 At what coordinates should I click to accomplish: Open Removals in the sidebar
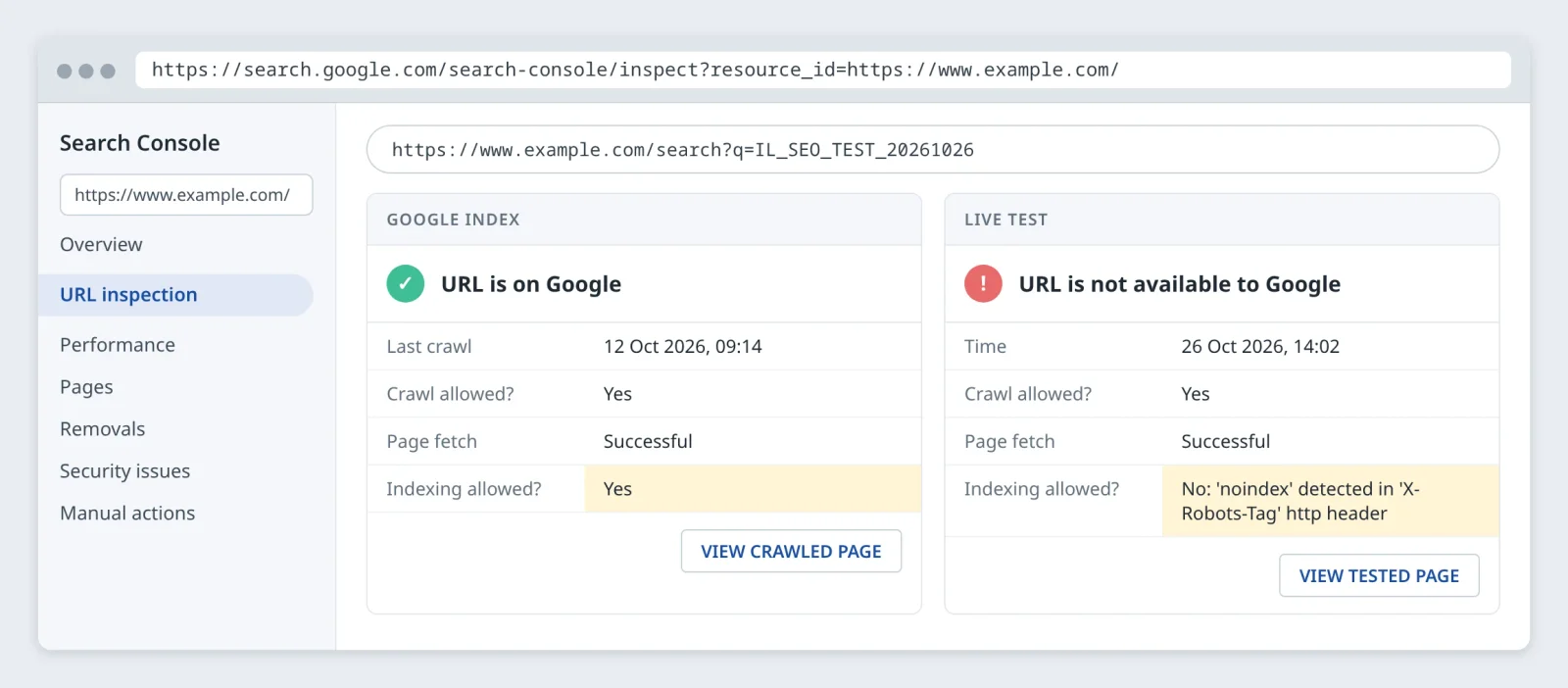[102, 429]
